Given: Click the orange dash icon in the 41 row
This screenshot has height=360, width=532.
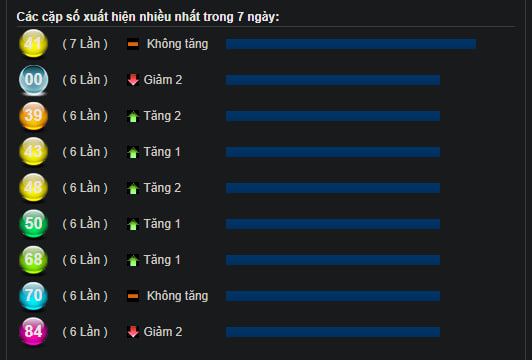Looking at the screenshot, I should (133, 44).
